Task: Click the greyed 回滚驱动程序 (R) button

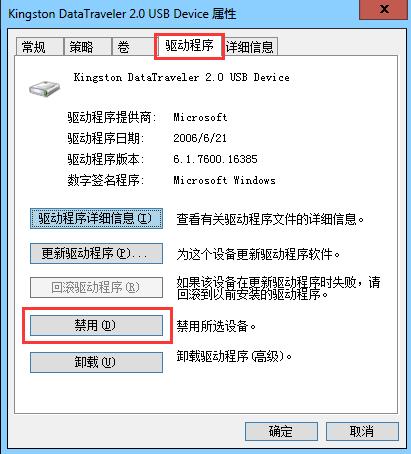Action: [96, 287]
